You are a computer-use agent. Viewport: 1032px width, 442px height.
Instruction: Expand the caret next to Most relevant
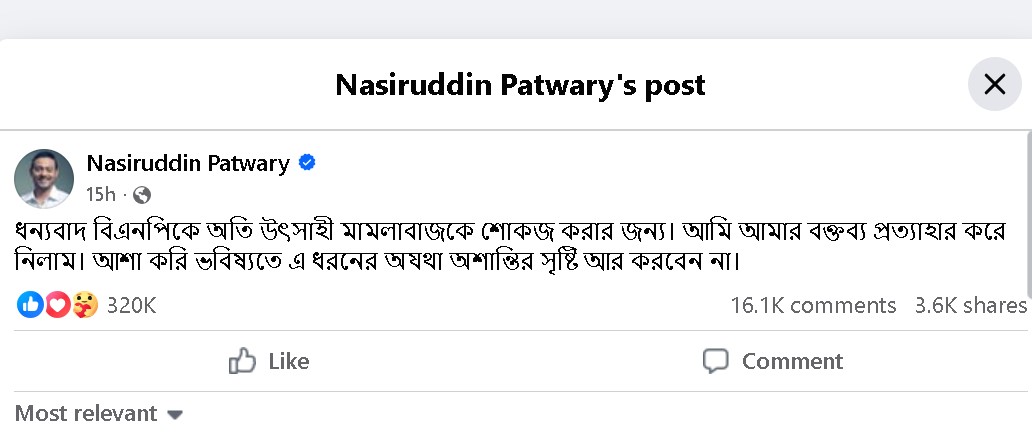(x=175, y=414)
